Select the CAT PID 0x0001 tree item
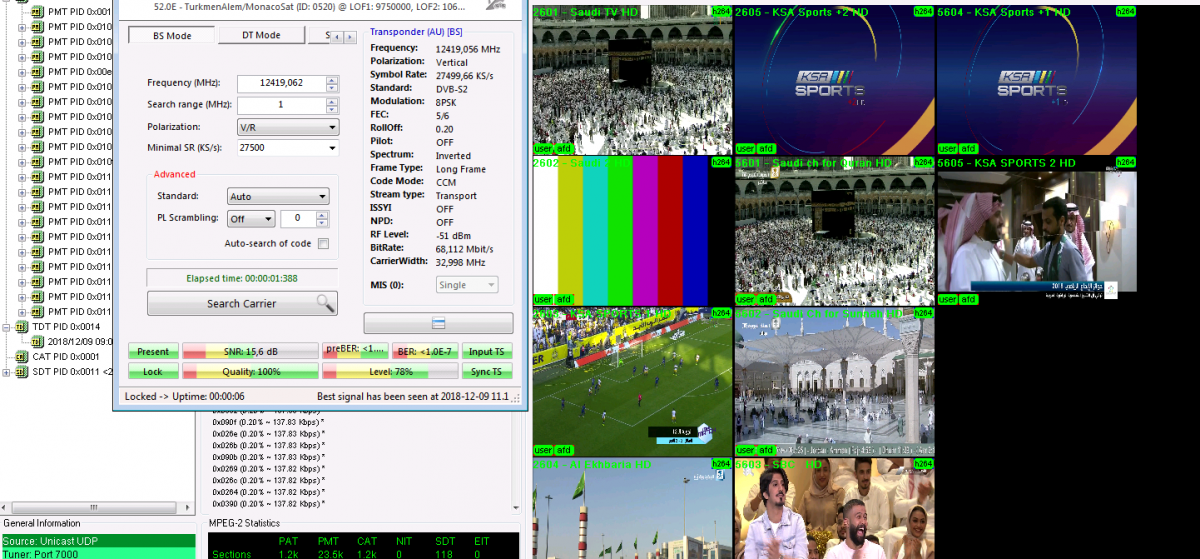 (66, 356)
